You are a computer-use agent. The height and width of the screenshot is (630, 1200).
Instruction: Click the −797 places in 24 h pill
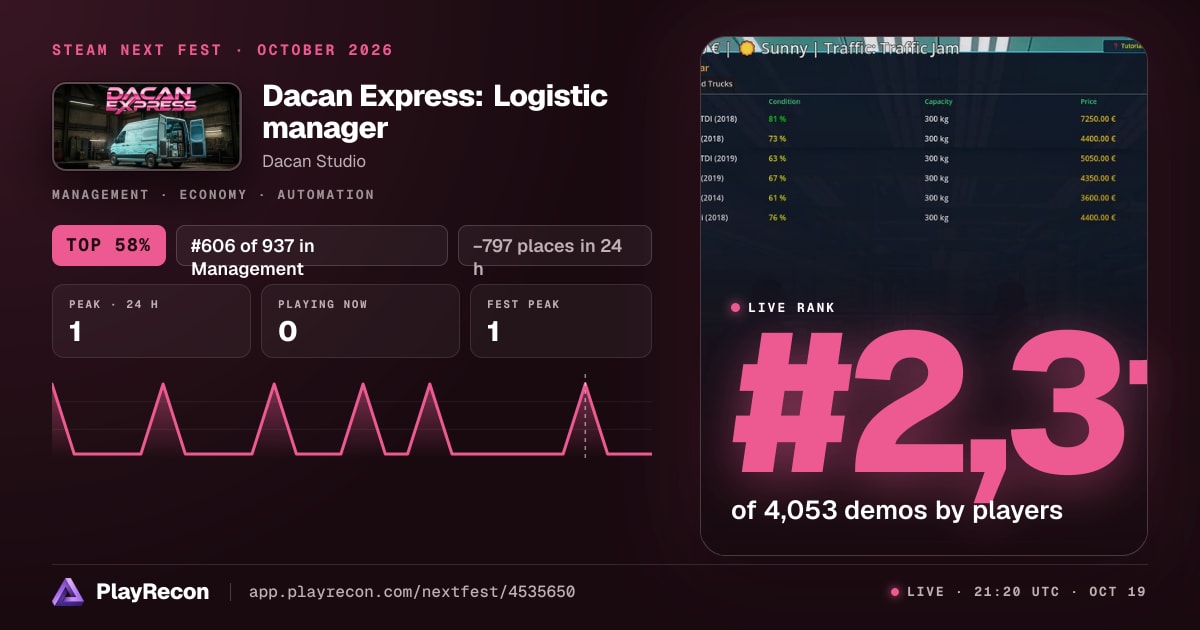click(555, 245)
